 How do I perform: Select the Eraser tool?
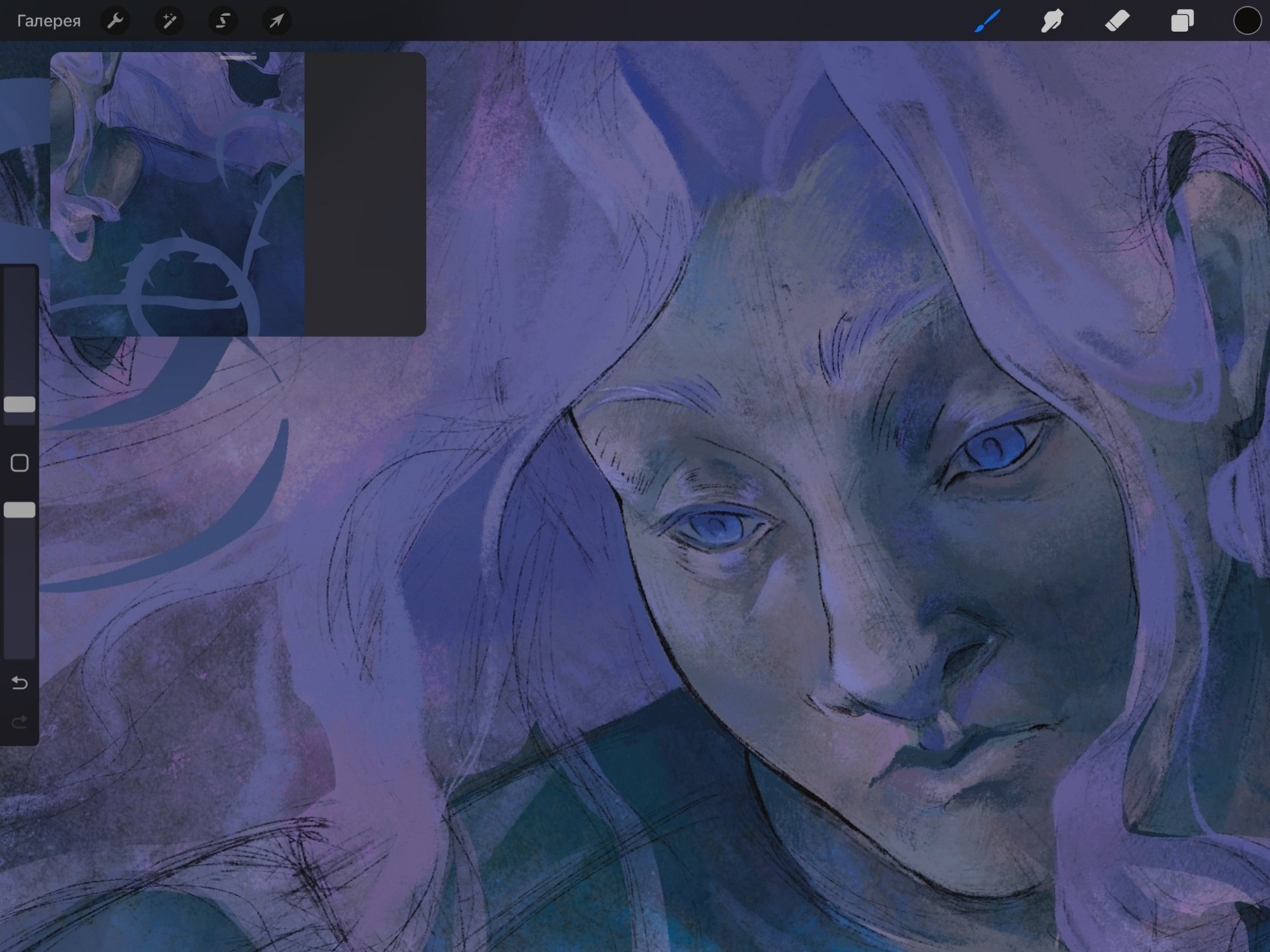pyautogui.click(x=1117, y=20)
